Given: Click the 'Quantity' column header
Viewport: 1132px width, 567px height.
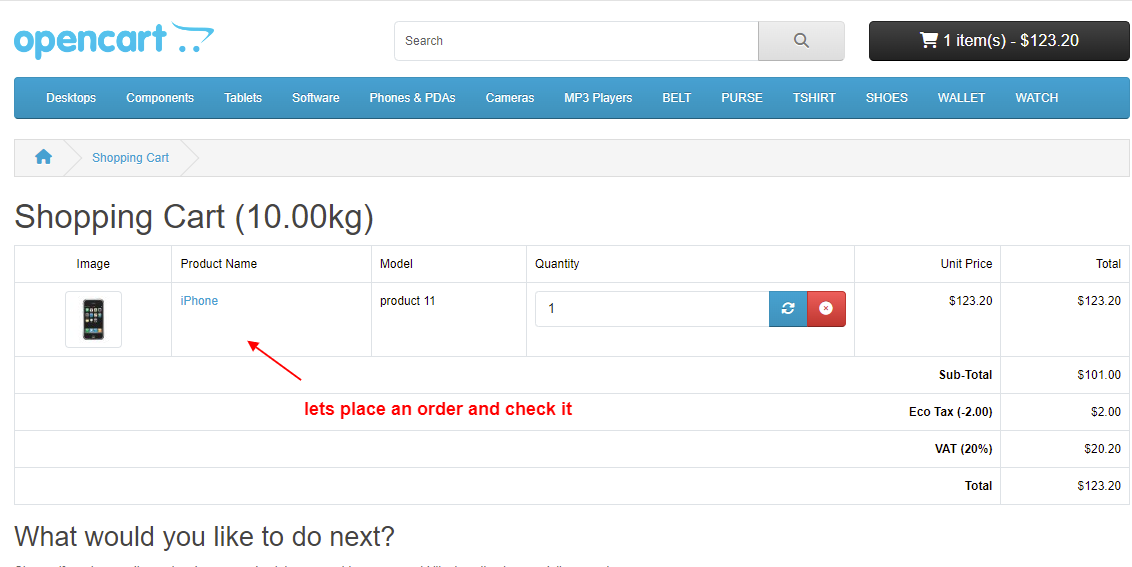Looking at the screenshot, I should point(557,264).
